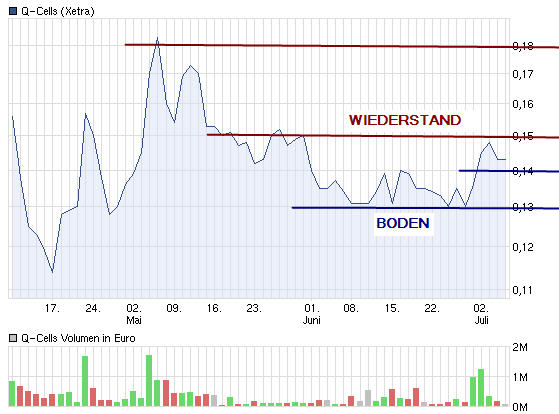This screenshot has height=414, width=559.
Task: Click the '16.' date label
Action: pos(214,308)
